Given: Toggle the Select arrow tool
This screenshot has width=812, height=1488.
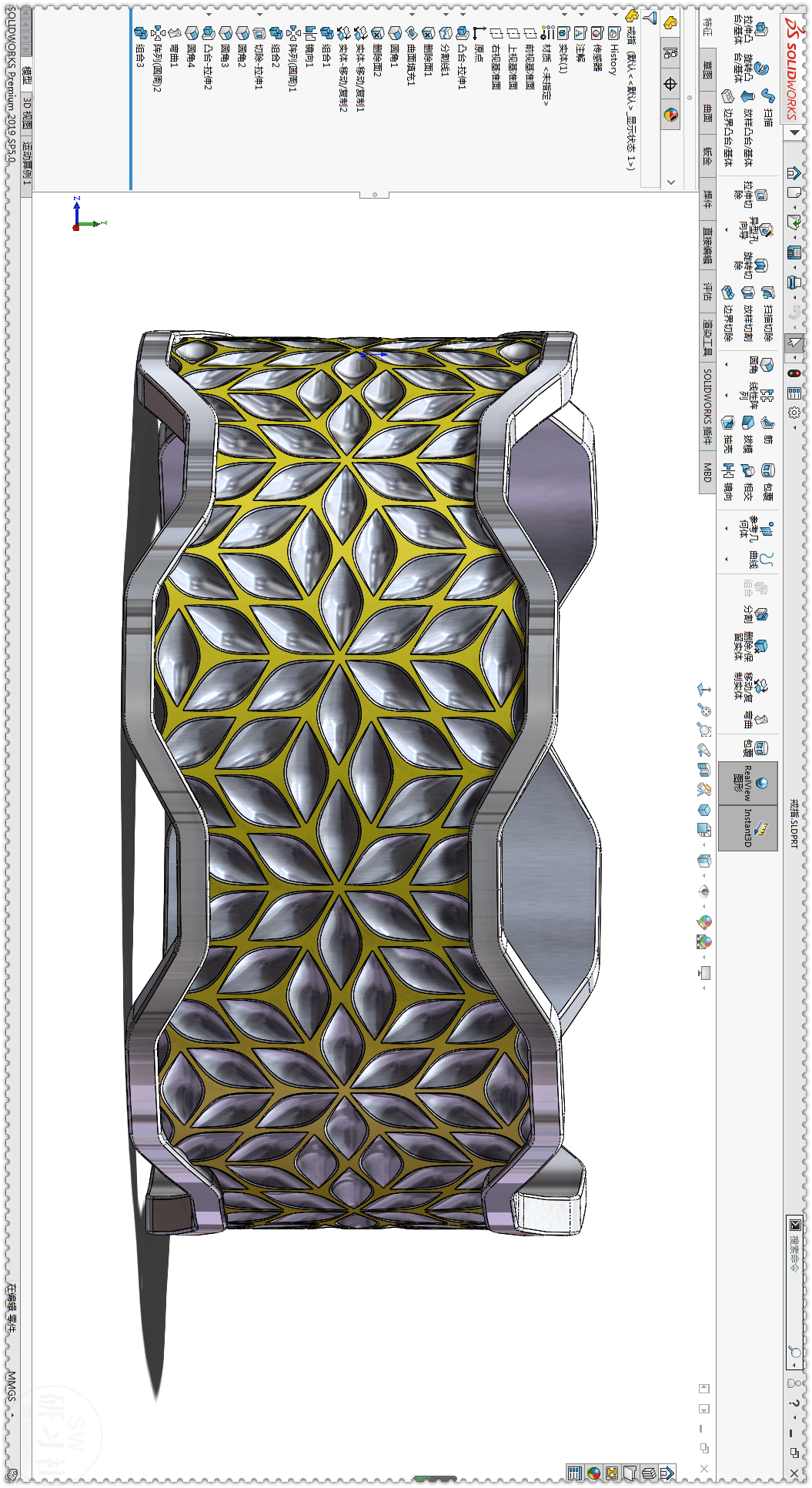Looking at the screenshot, I should 794,342.
